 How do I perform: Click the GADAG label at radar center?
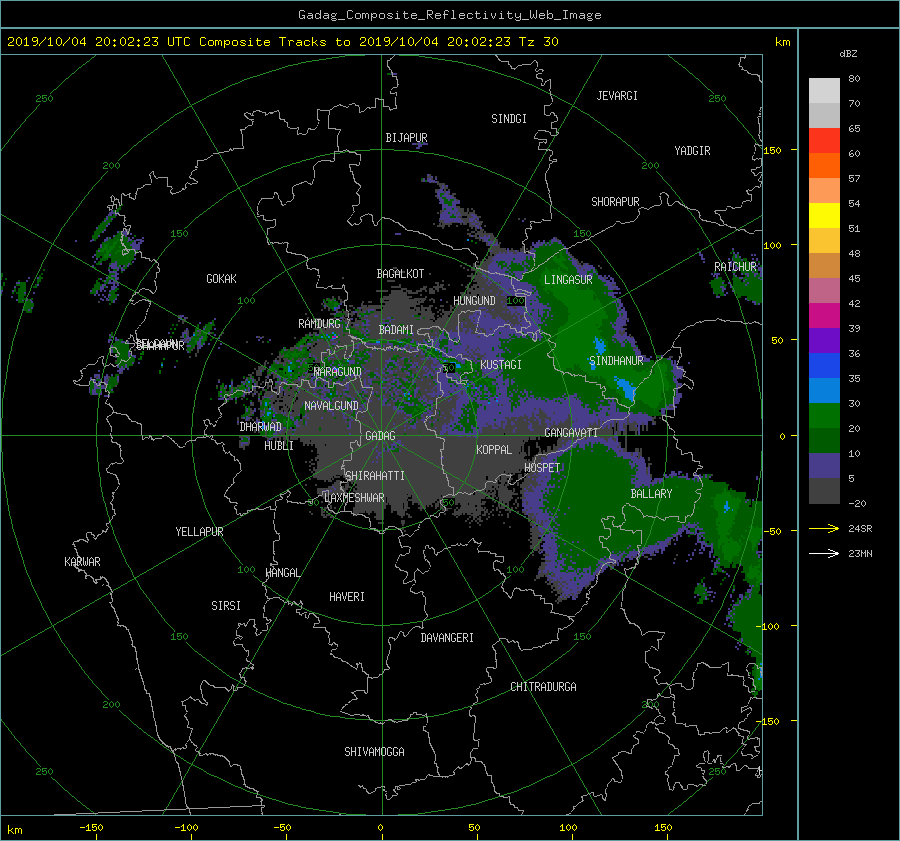pyautogui.click(x=381, y=436)
